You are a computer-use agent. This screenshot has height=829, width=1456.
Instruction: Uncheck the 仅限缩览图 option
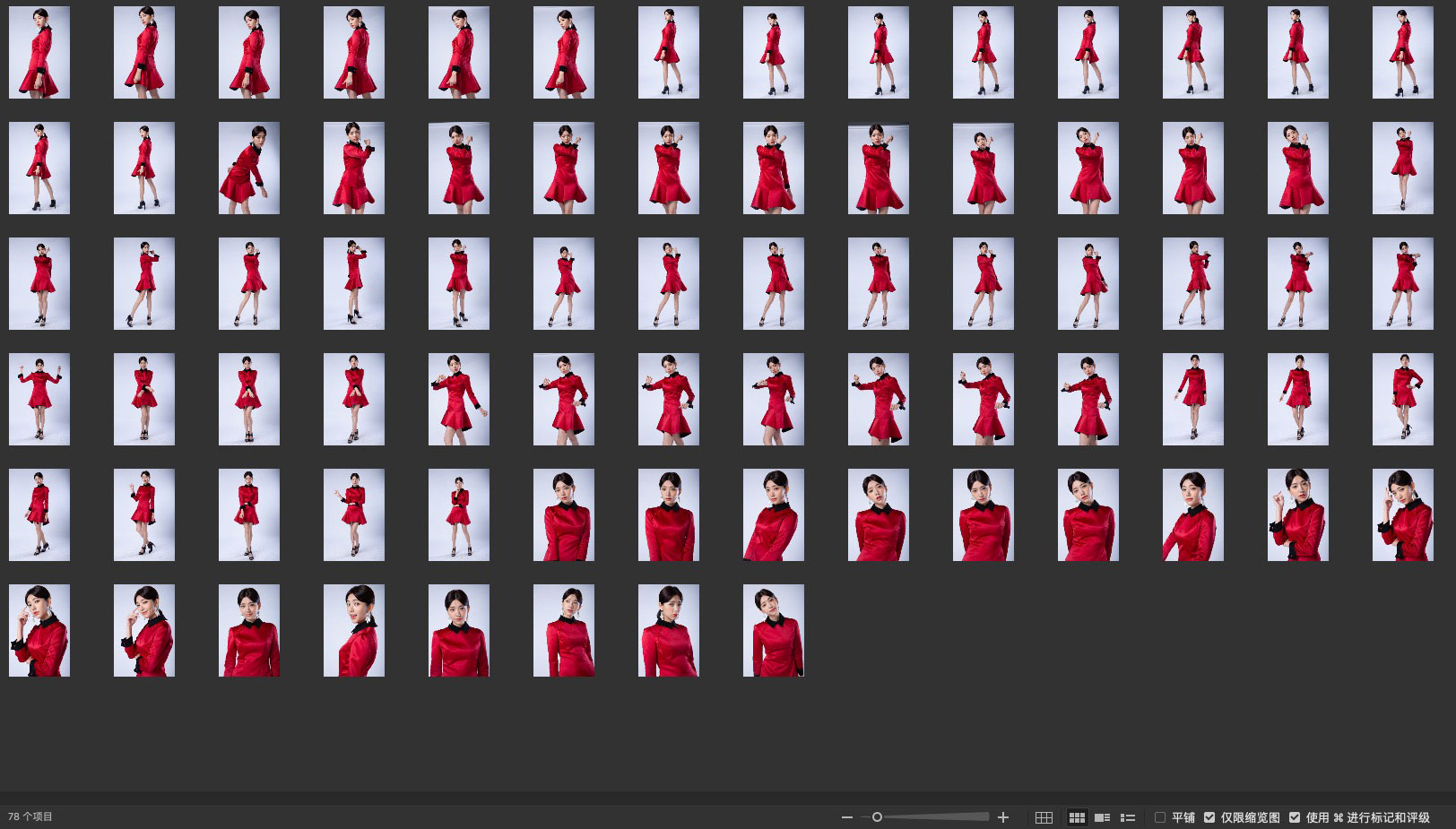point(1209,817)
